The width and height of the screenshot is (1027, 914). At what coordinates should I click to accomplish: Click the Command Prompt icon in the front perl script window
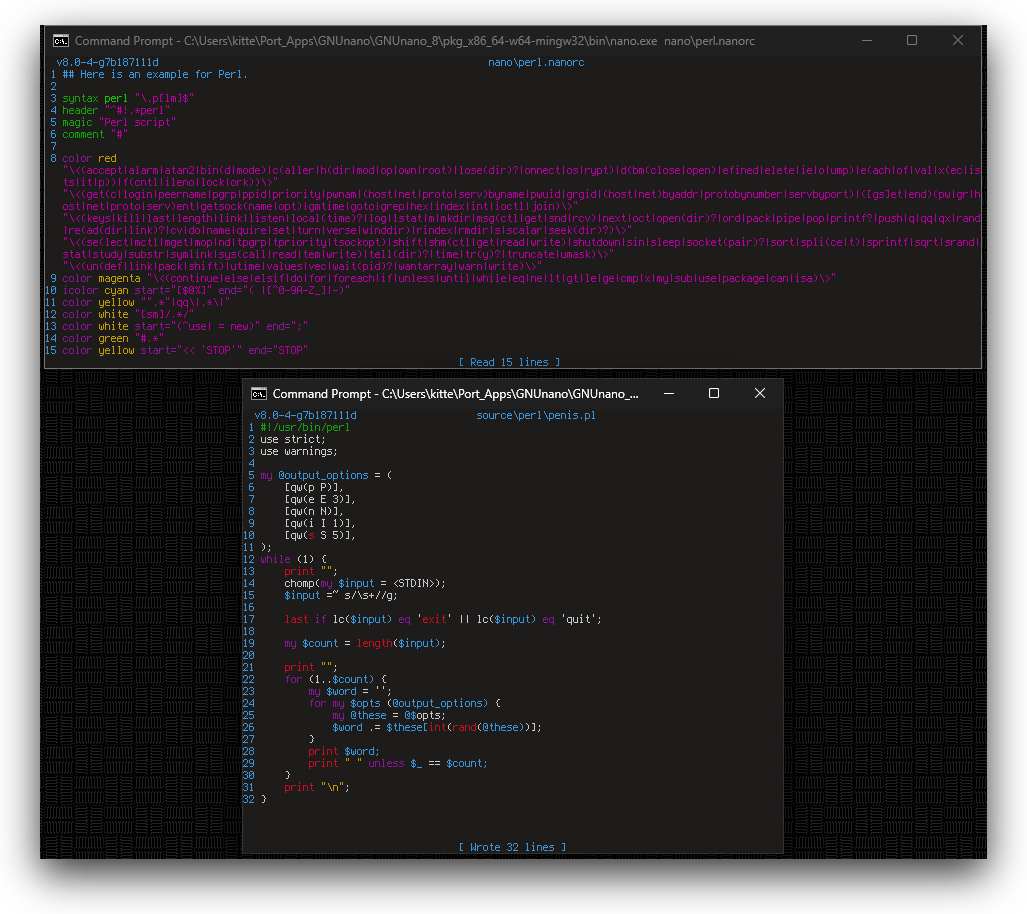tap(259, 394)
